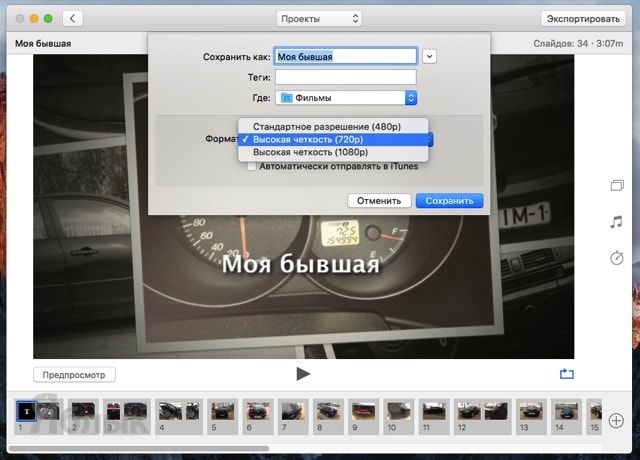This screenshot has width=640, height=460.
Task: Open the music note settings
Action: [616, 222]
